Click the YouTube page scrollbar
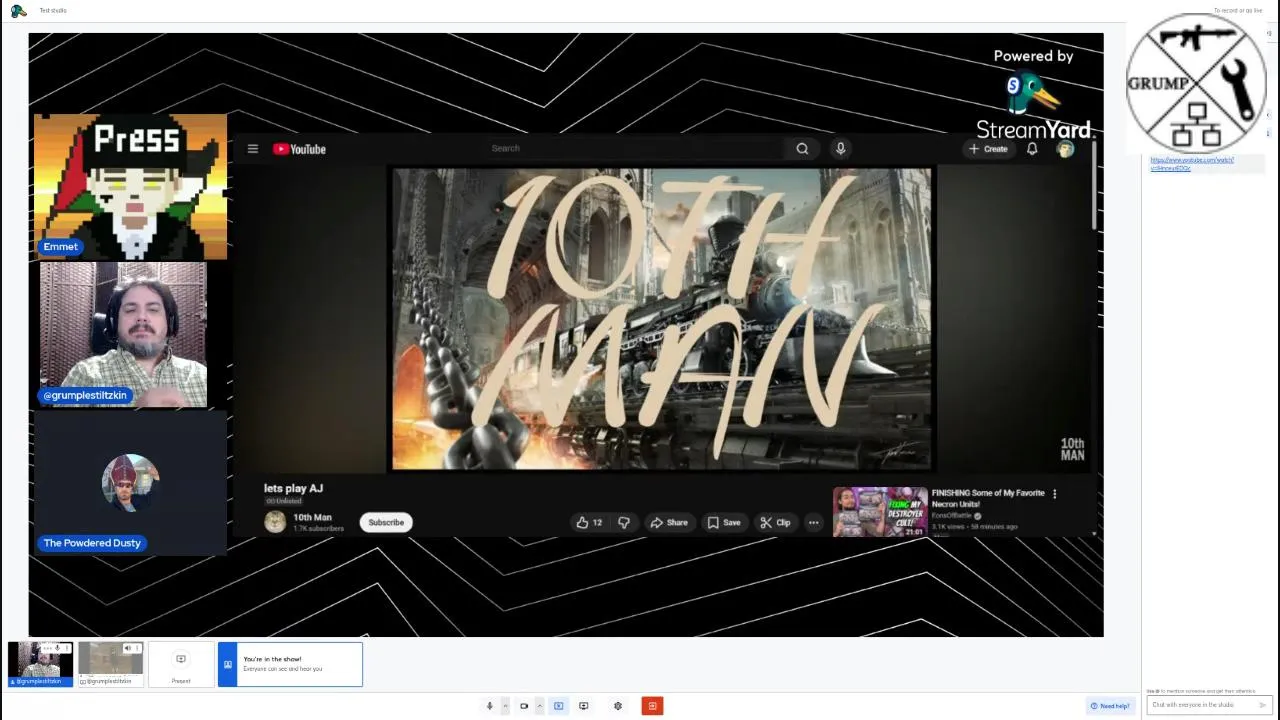 [x=1094, y=185]
